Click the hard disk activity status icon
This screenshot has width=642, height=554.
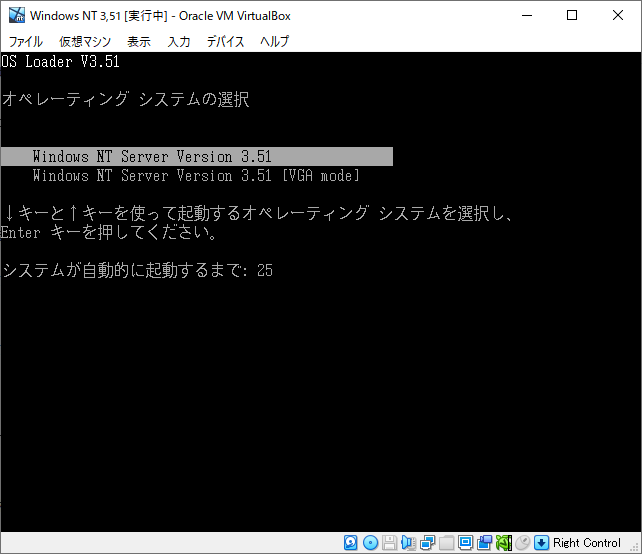[x=350, y=543]
